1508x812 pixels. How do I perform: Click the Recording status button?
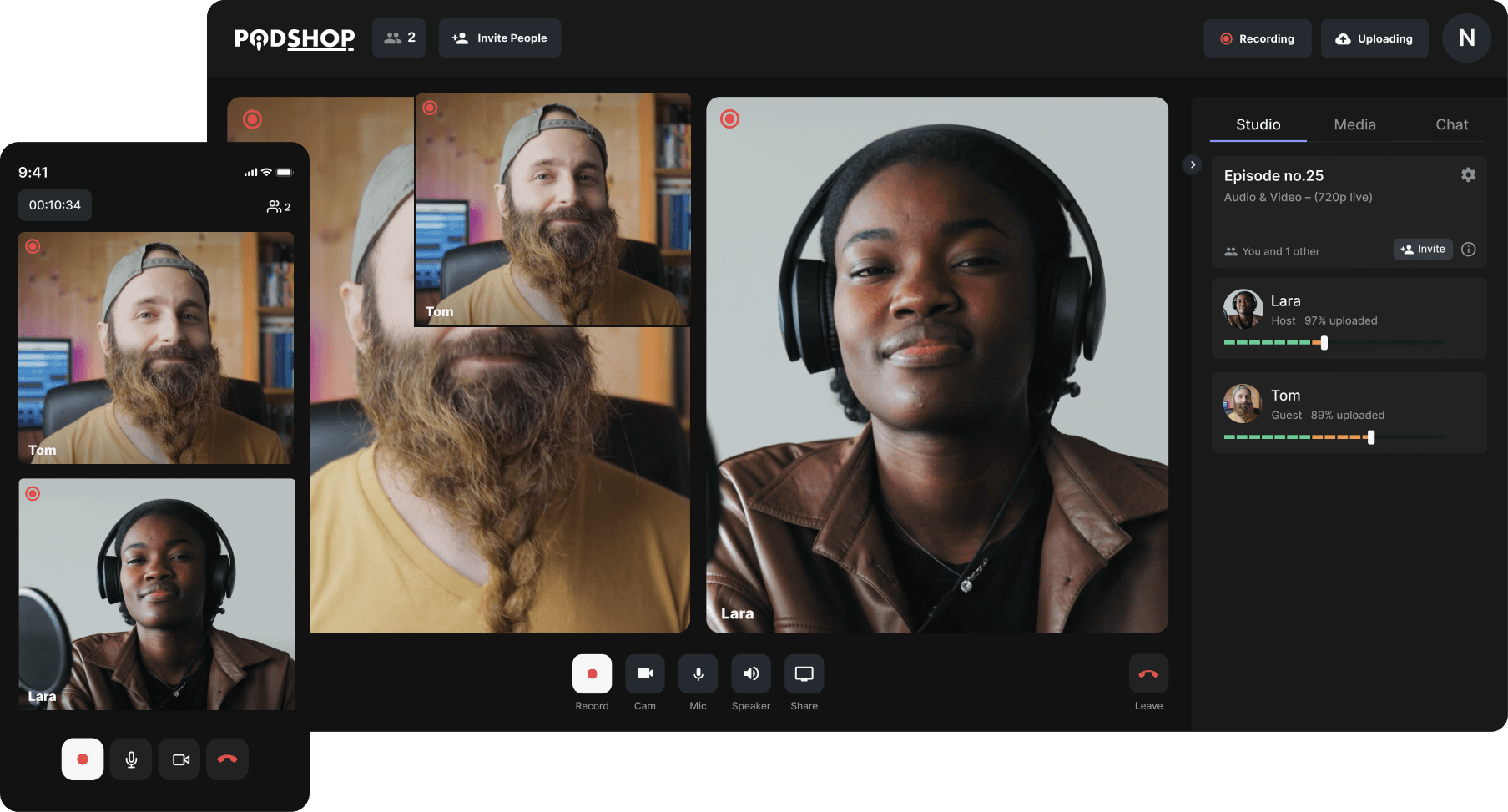coord(1258,38)
